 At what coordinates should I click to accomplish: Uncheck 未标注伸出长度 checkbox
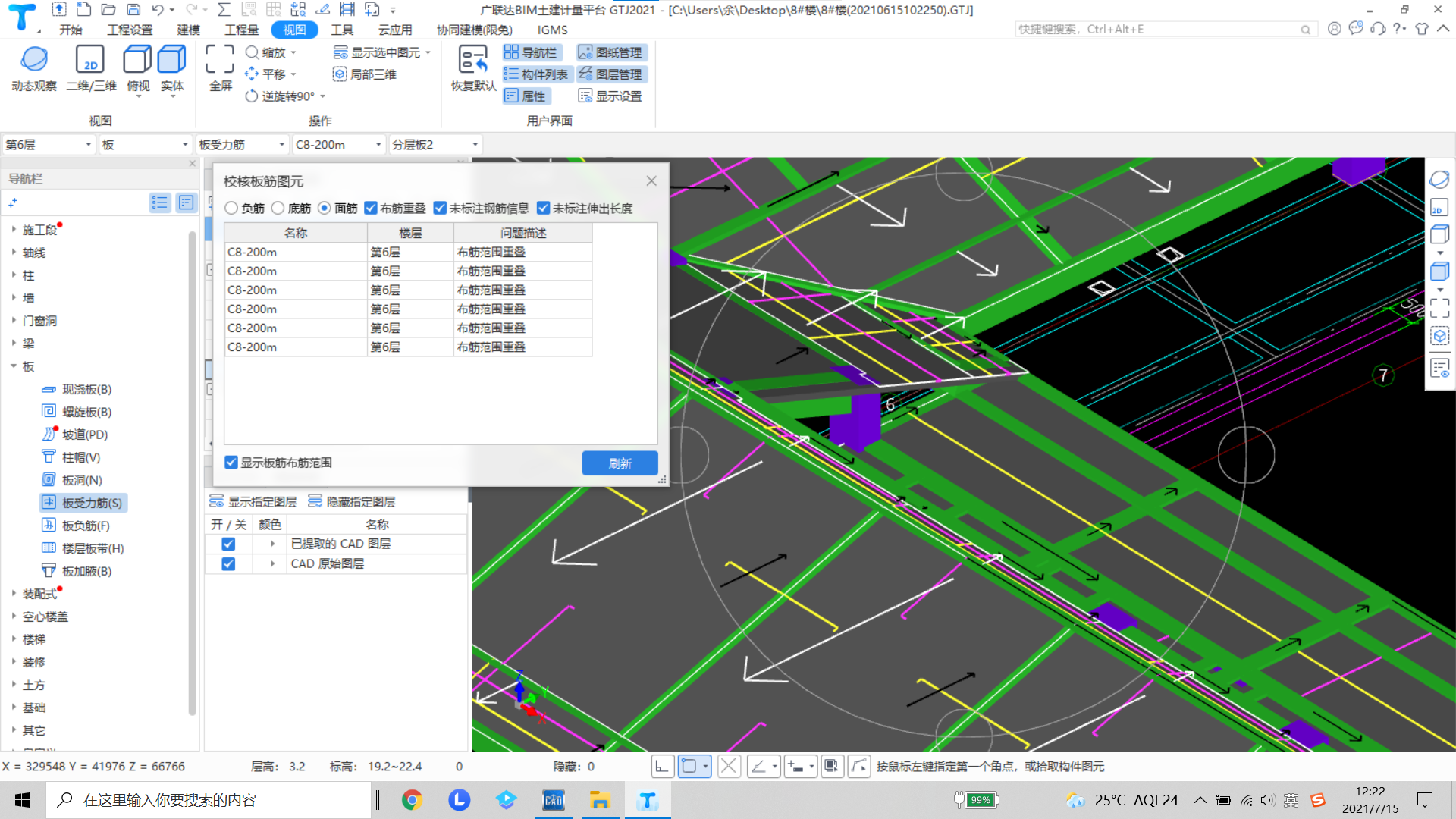[x=543, y=208]
